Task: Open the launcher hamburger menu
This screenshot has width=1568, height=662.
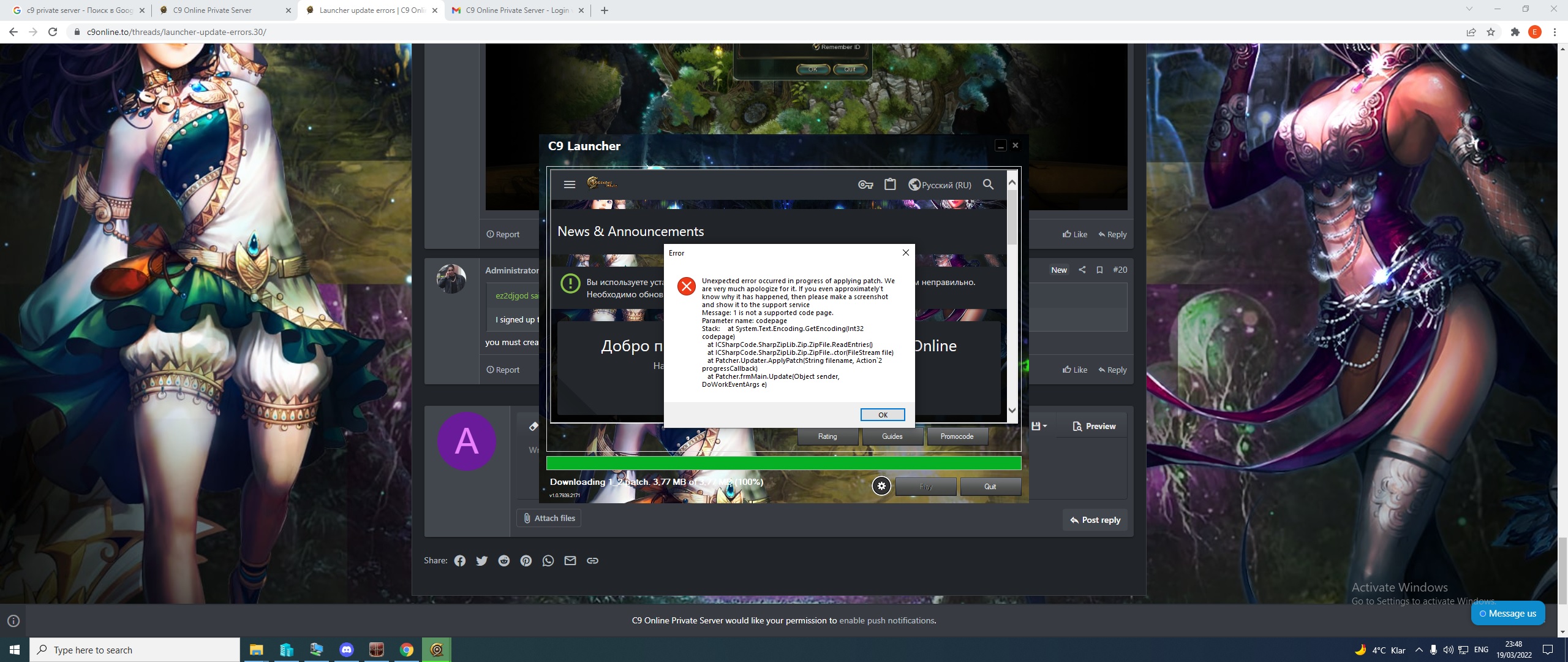Action: (569, 184)
